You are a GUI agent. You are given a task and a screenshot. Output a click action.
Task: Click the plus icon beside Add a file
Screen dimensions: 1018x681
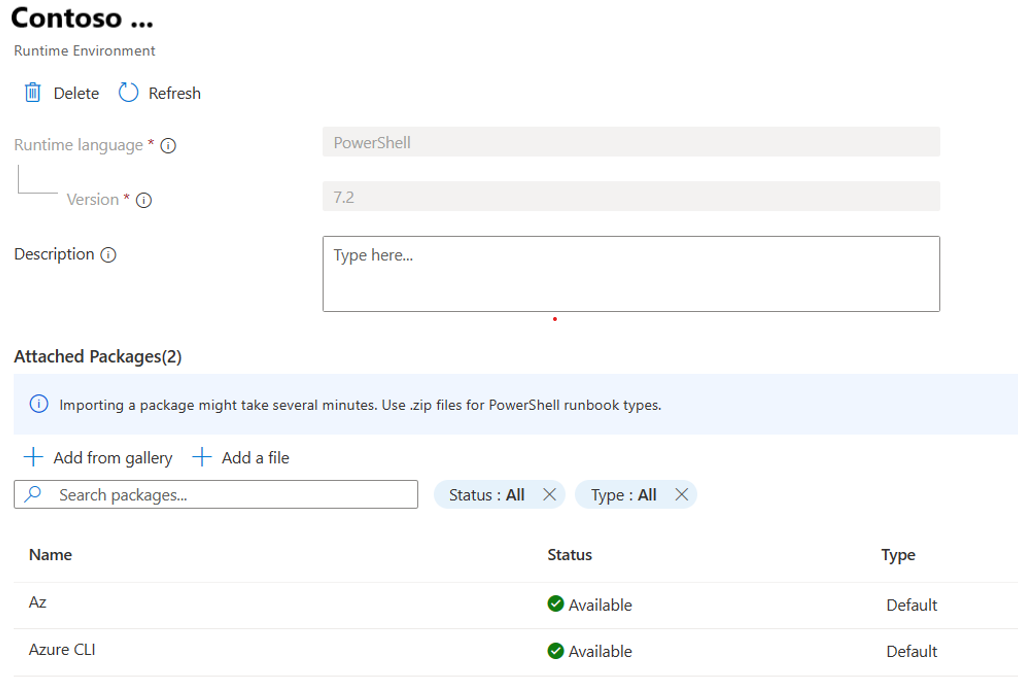pyautogui.click(x=203, y=457)
